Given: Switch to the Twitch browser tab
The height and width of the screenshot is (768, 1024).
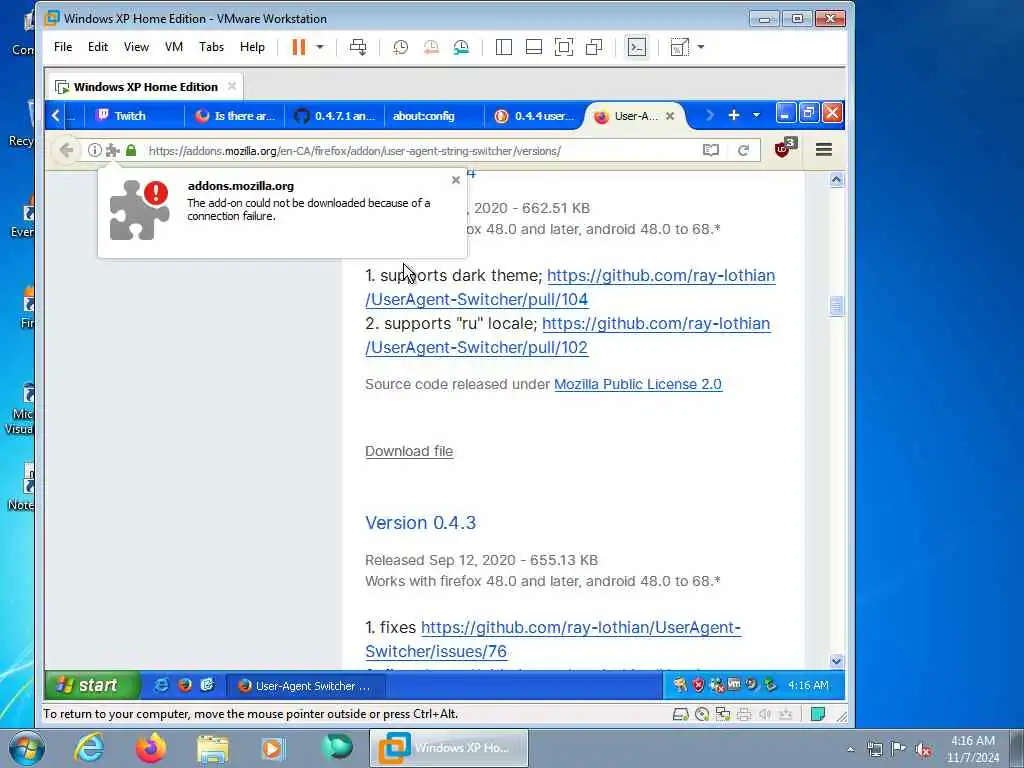Looking at the screenshot, I should click(132, 116).
